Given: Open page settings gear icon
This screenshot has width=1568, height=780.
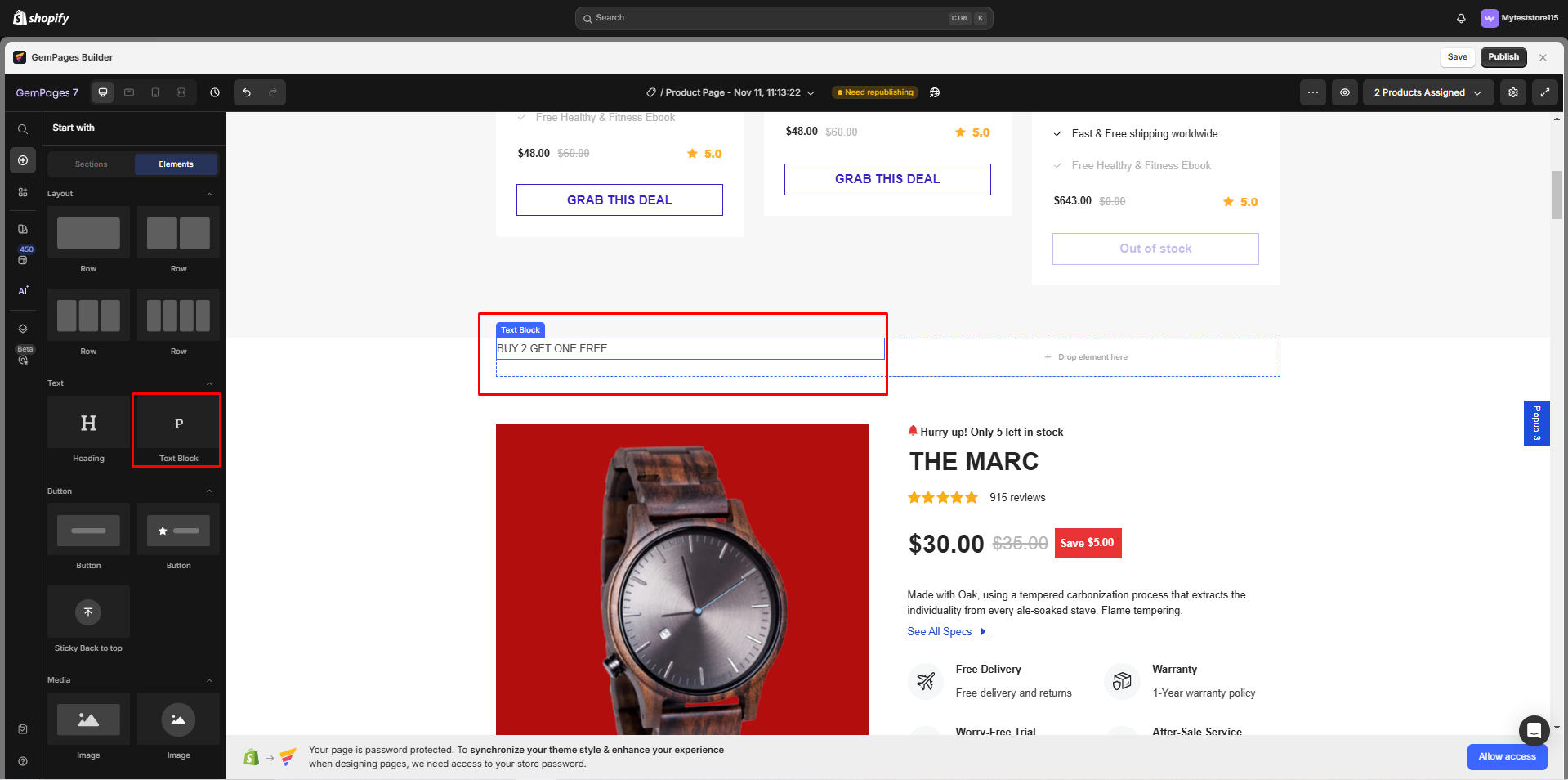Looking at the screenshot, I should click(1513, 92).
